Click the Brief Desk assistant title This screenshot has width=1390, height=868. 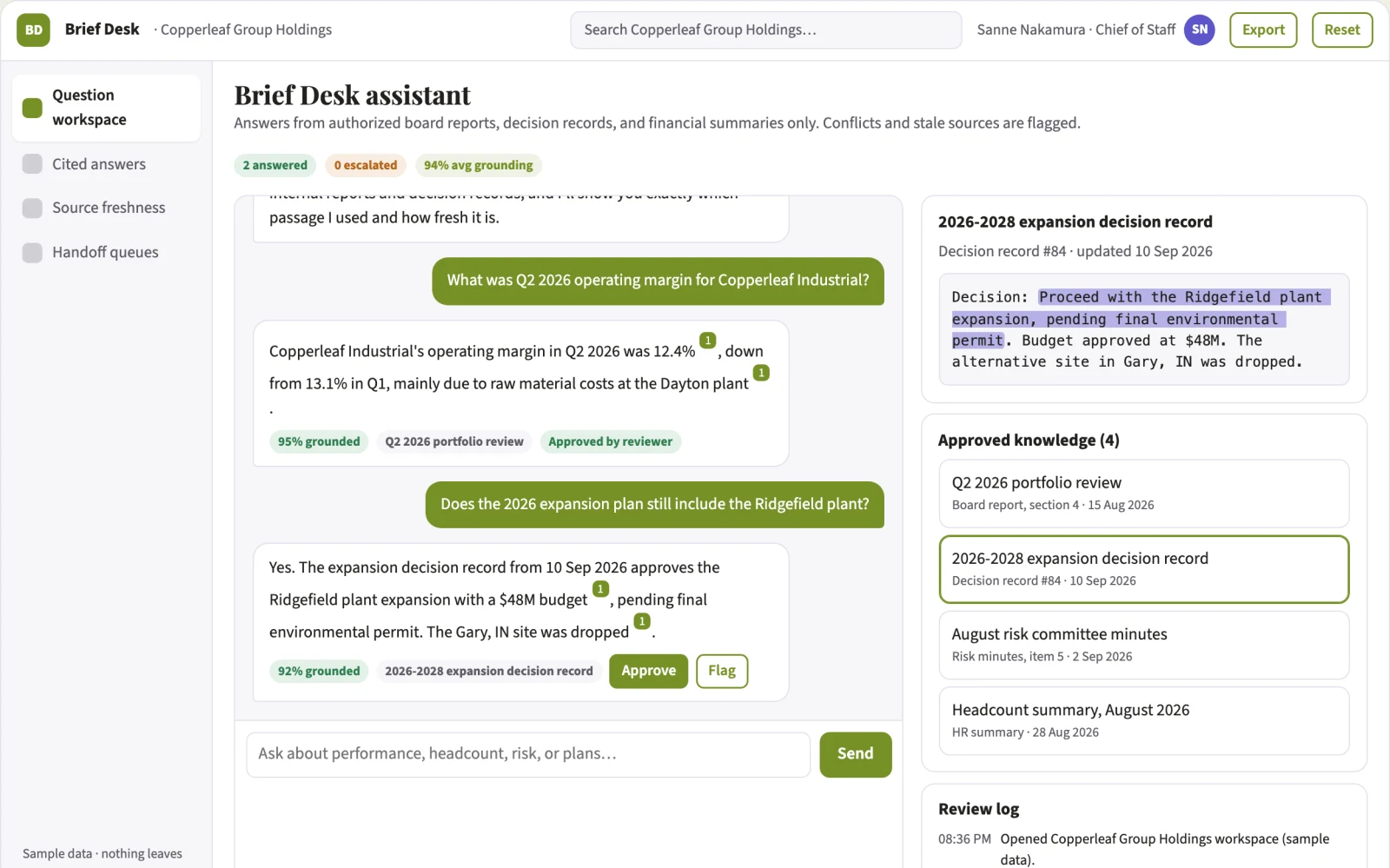[353, 95]
